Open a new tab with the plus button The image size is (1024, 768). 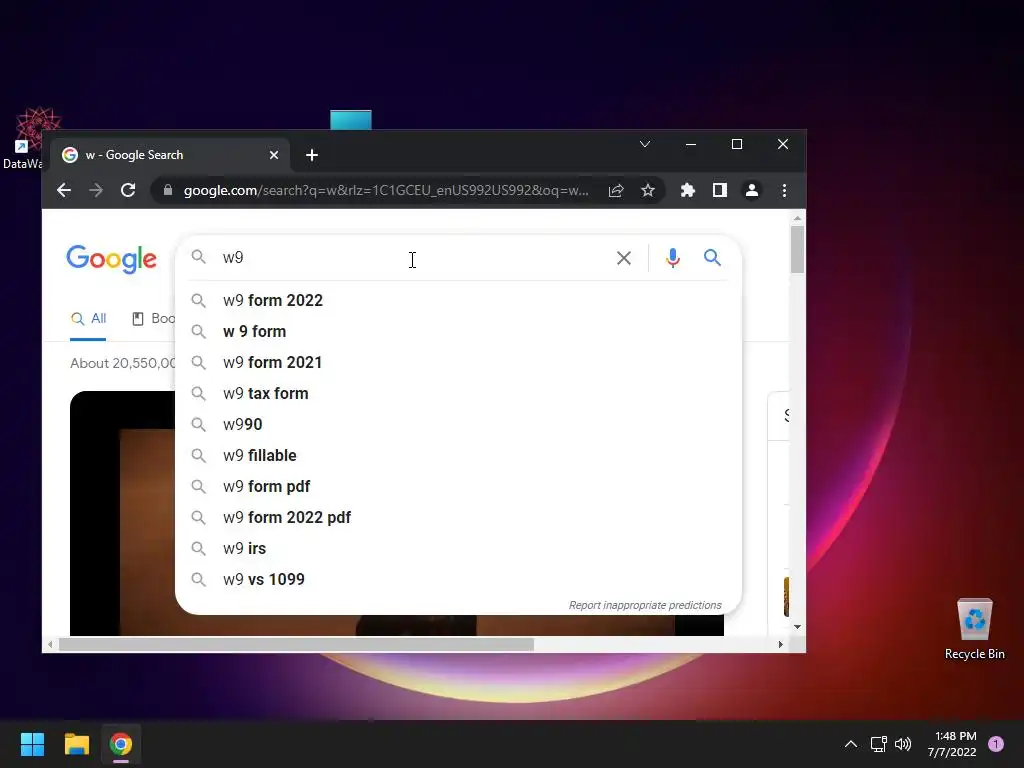pyautogui.click(x=312, y=155)
